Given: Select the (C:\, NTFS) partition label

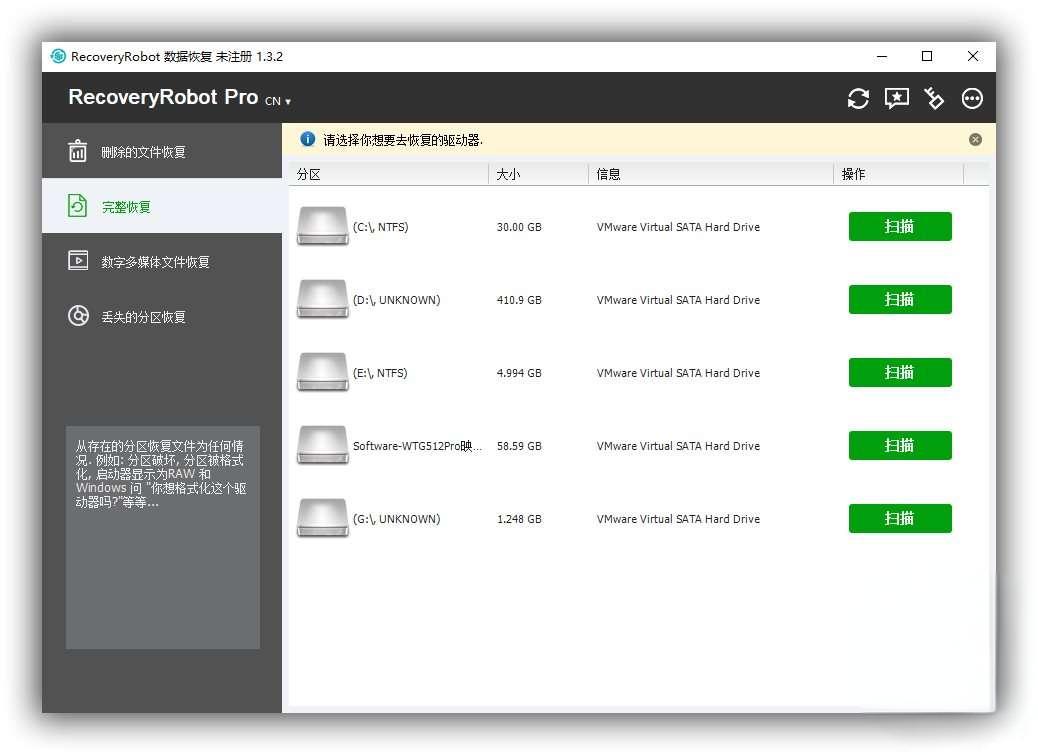Looking at the screenshot, I should 381,227.
